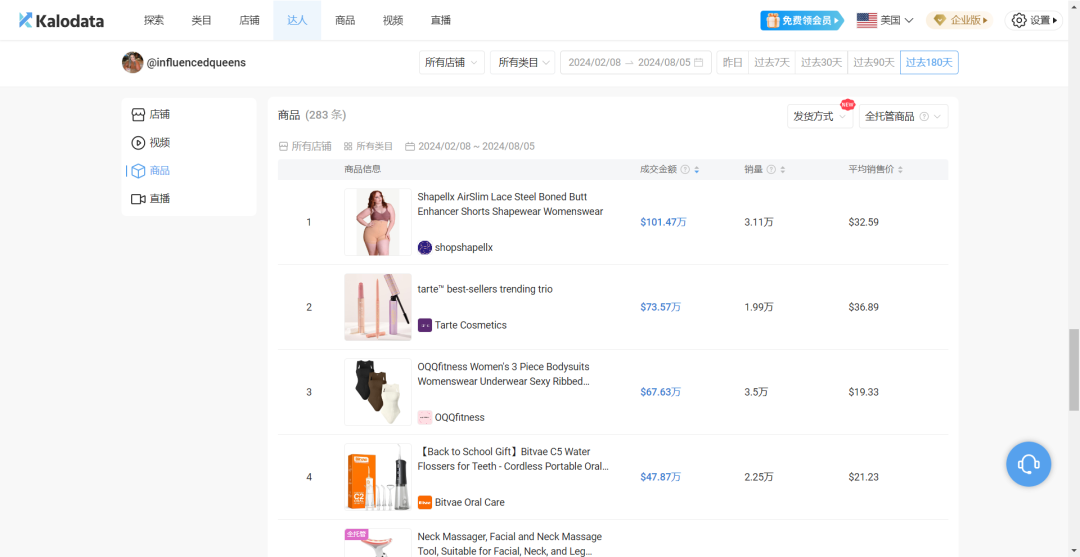Click the help icon next to 全托管商品
The width and height of the screenshot is (1080, 557).
point(924,117)
